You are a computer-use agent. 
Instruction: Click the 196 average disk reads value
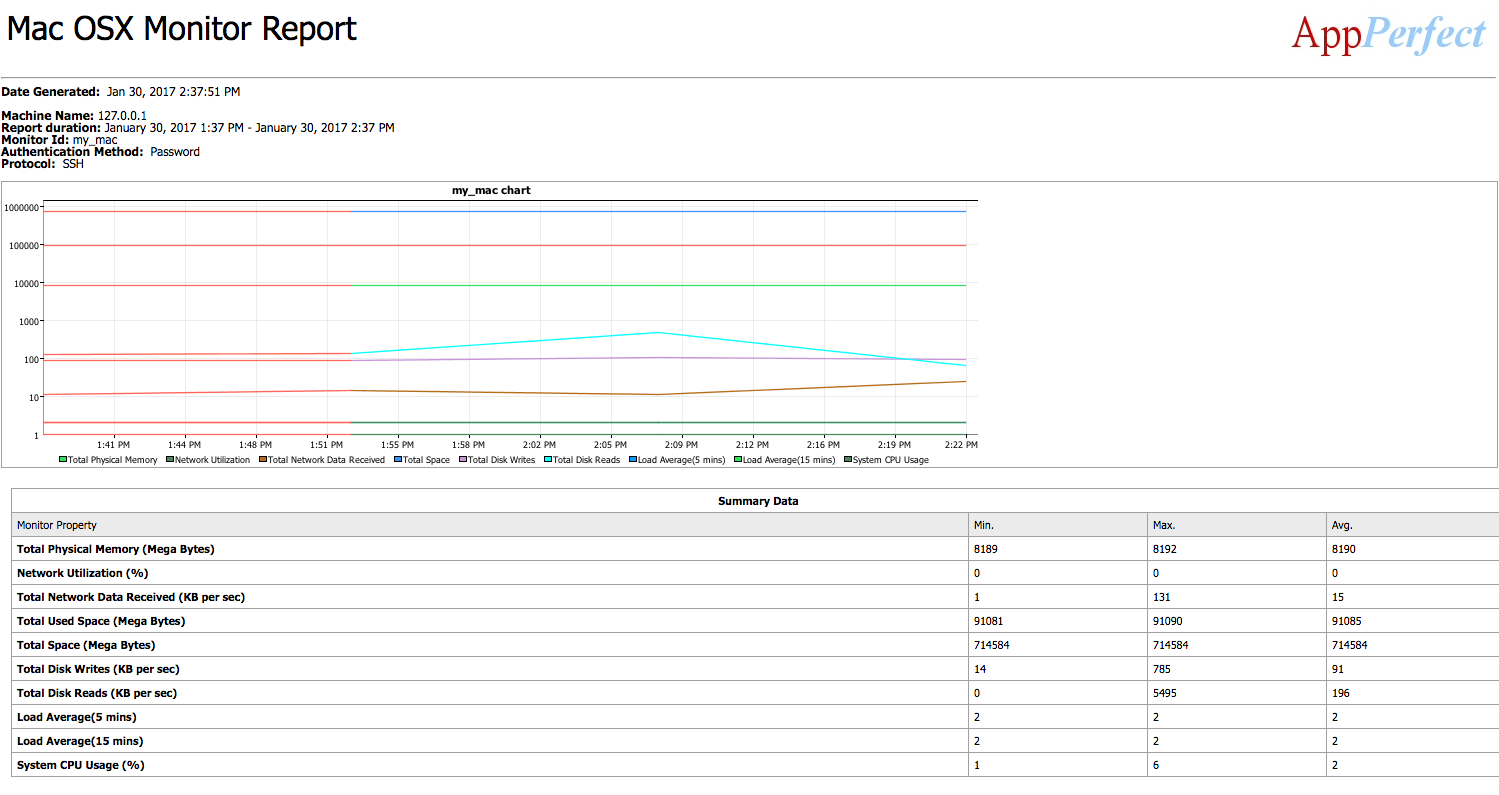click(1341, 693)
